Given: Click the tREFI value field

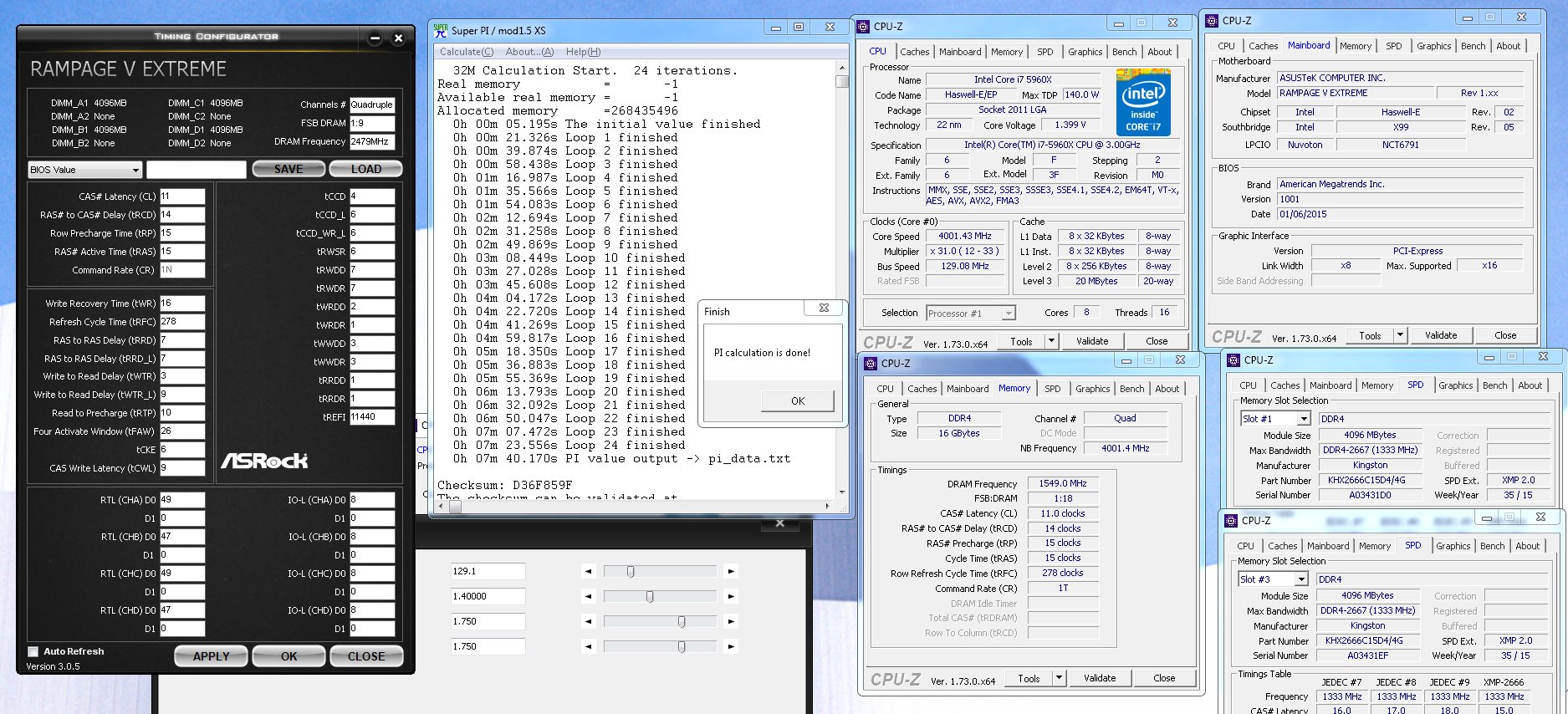Looking at the screenshot, I should tap(372, 416).
